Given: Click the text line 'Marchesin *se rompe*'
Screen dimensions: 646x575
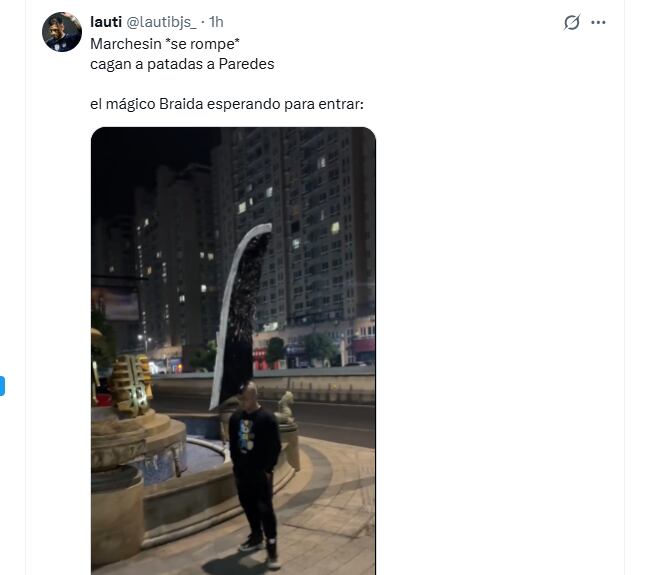Looking at the screenshot, I should point(165,44).
